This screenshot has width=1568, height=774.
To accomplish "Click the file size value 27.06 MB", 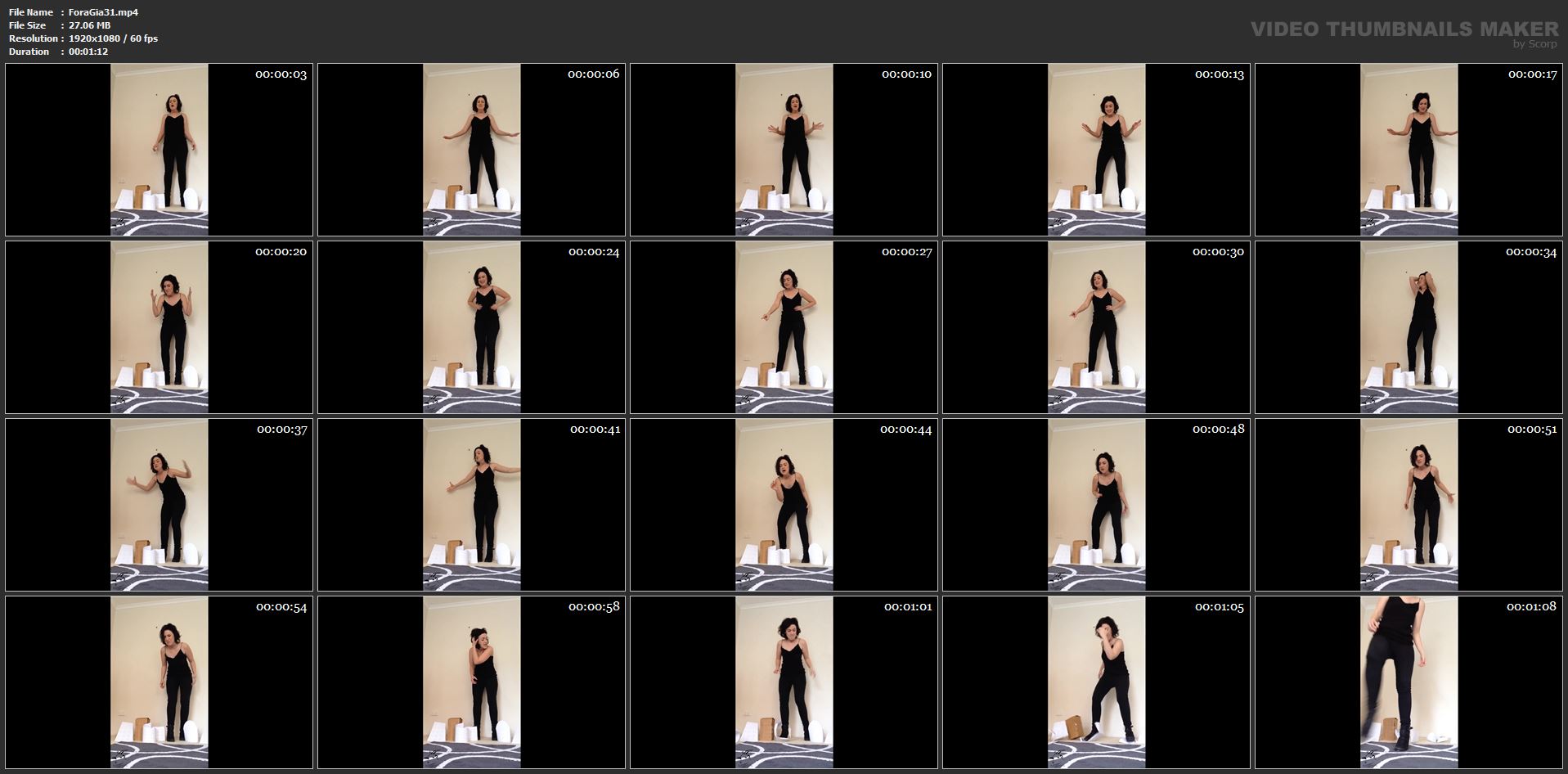I will [89, 25].
